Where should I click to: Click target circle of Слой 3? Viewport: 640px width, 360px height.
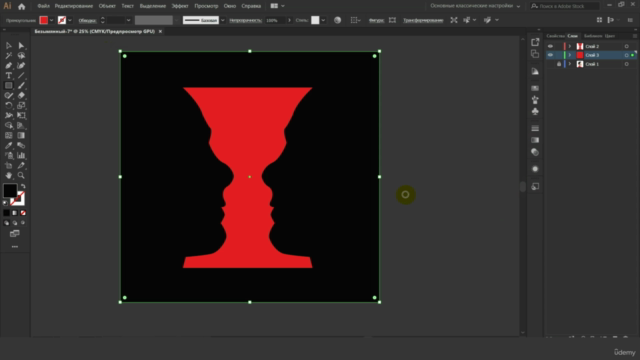click(x=627, y=55)
